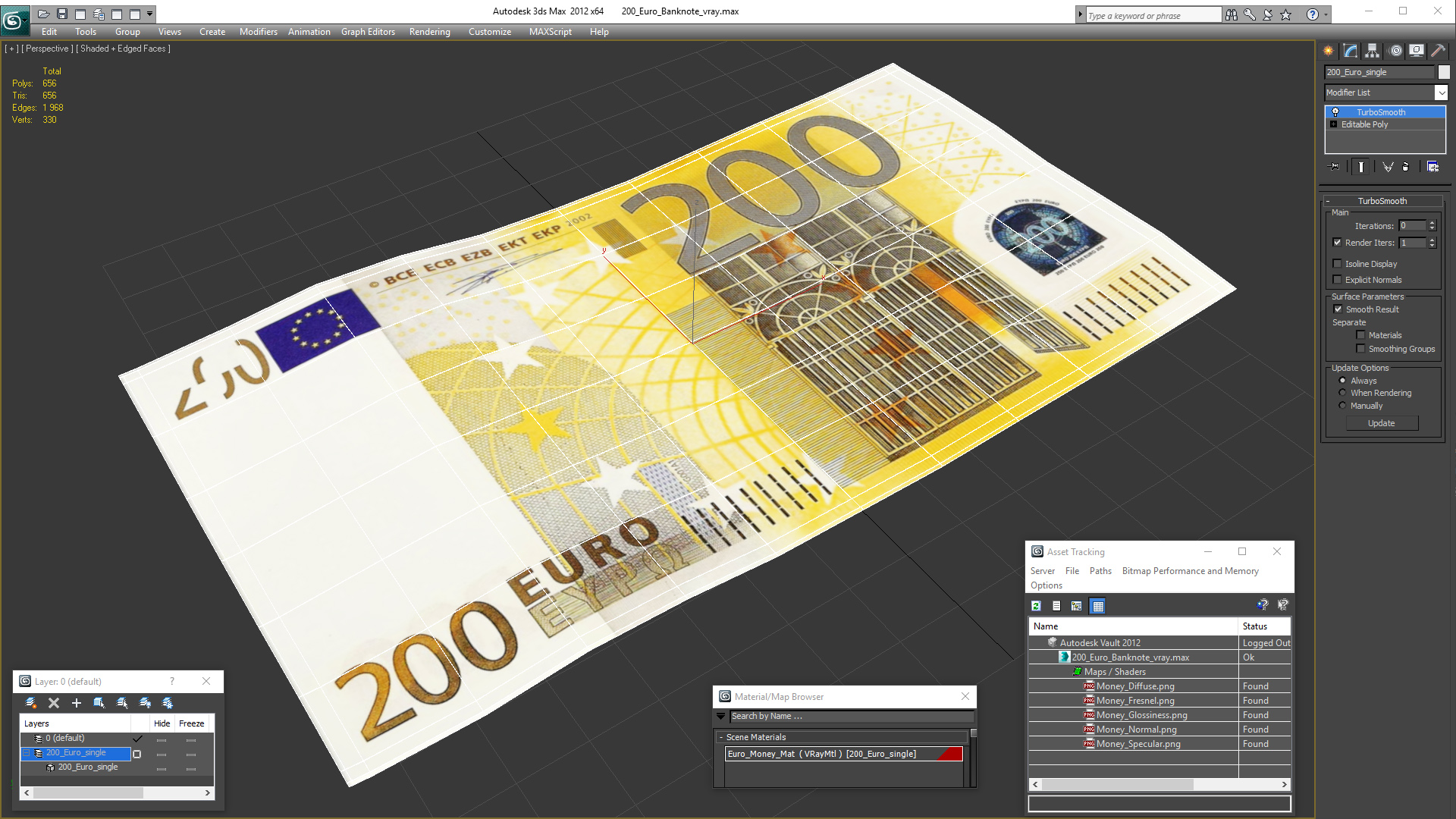Click Select Highlighted Objects icon in Layer dialog

click(99, 703)
